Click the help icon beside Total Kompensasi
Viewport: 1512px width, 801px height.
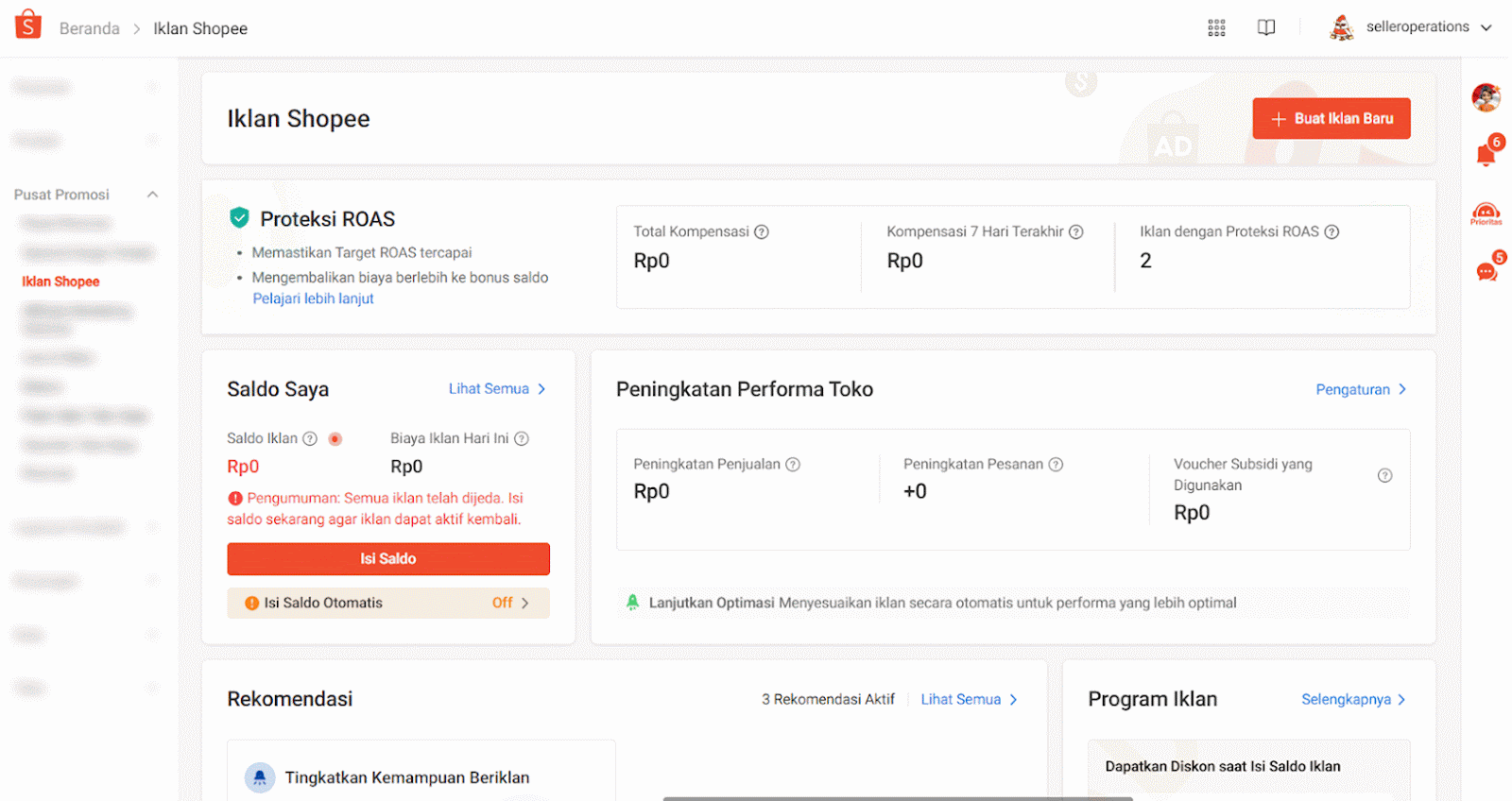(x=762, y=231)
